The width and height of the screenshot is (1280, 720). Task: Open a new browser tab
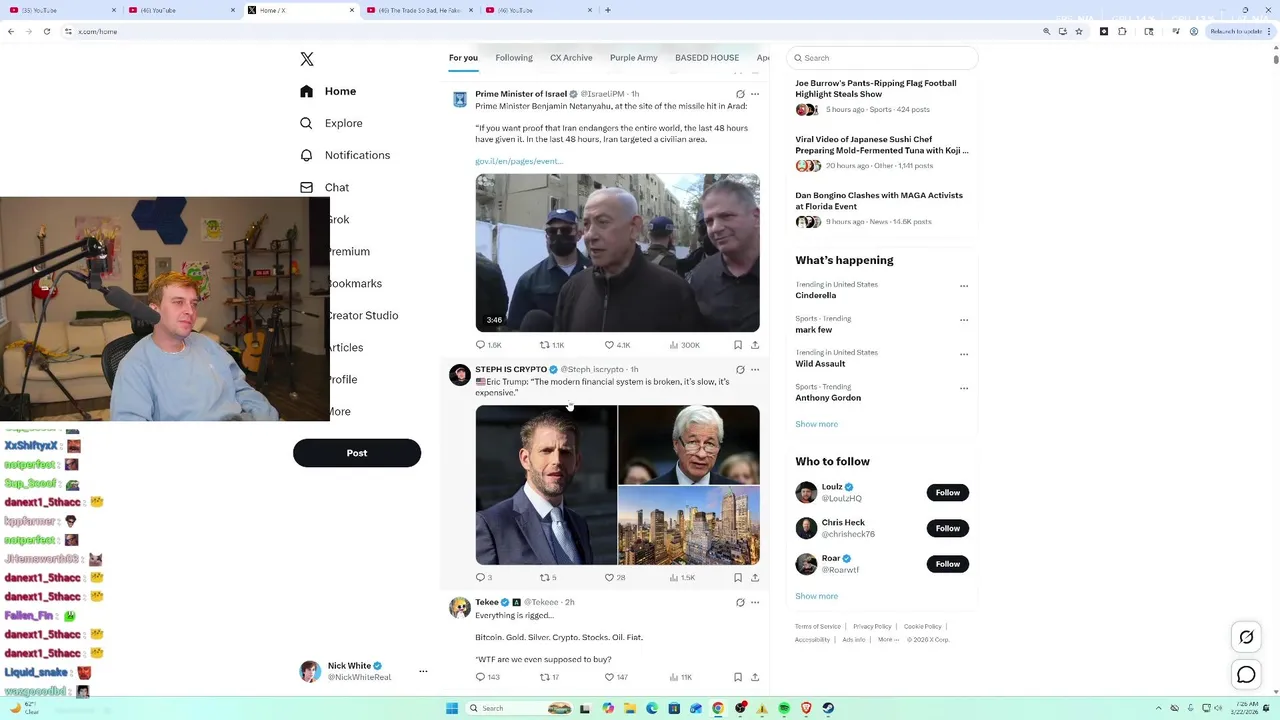click(608, 10)
